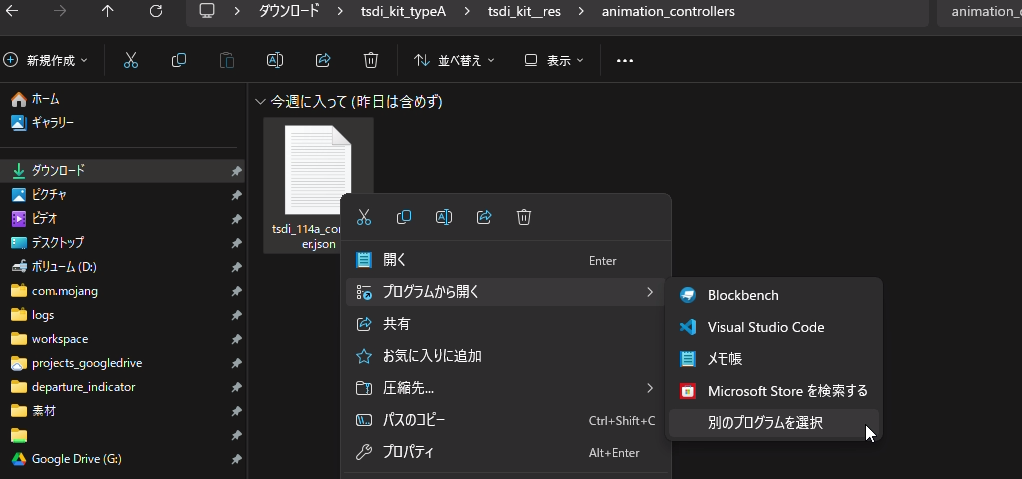Open the file with Visual Studio Code
Image resolution: width=1022 pixels, height=479 pixels.
tap(765, 327)
